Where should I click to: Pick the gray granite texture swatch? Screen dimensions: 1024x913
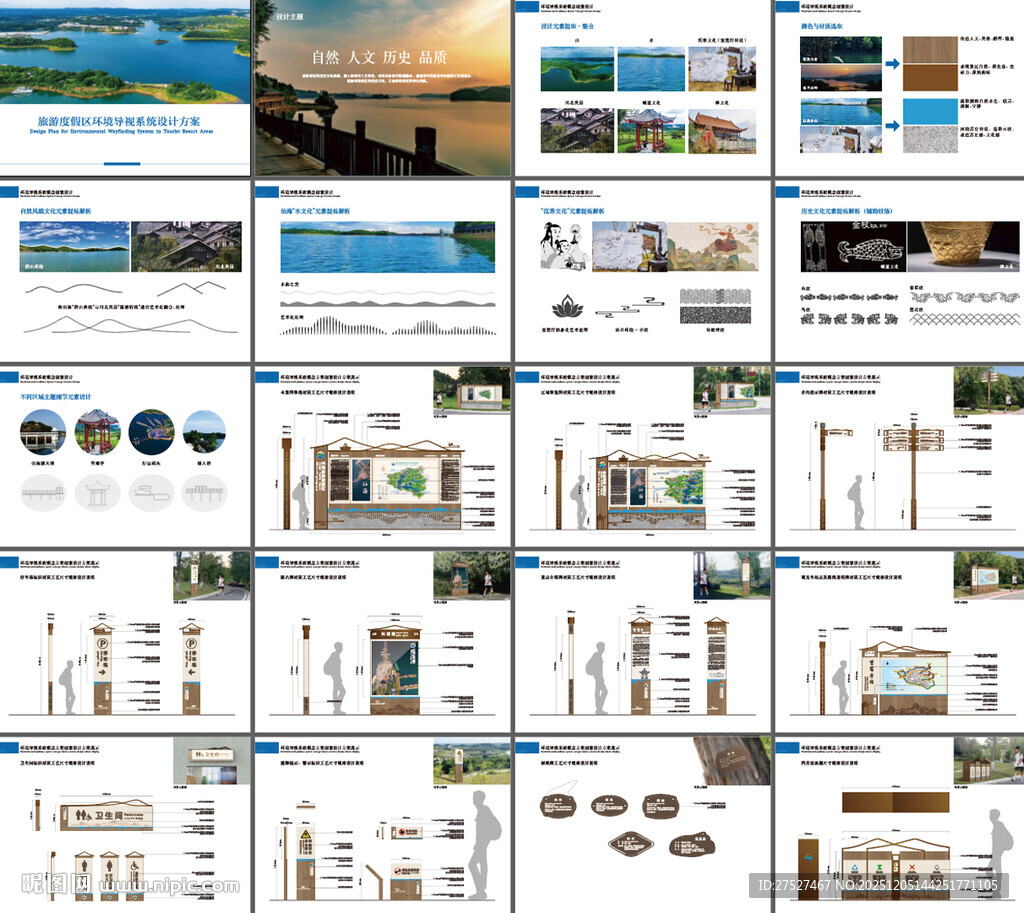click(x=930, y=139)
